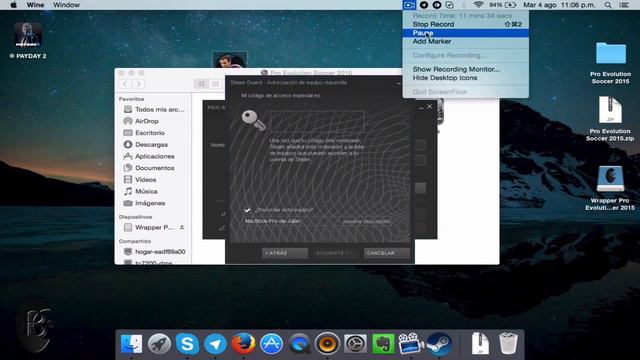Screen dimensions: 640x360
Task: Select Add Marker menu entry
Action: pos(465,41)
